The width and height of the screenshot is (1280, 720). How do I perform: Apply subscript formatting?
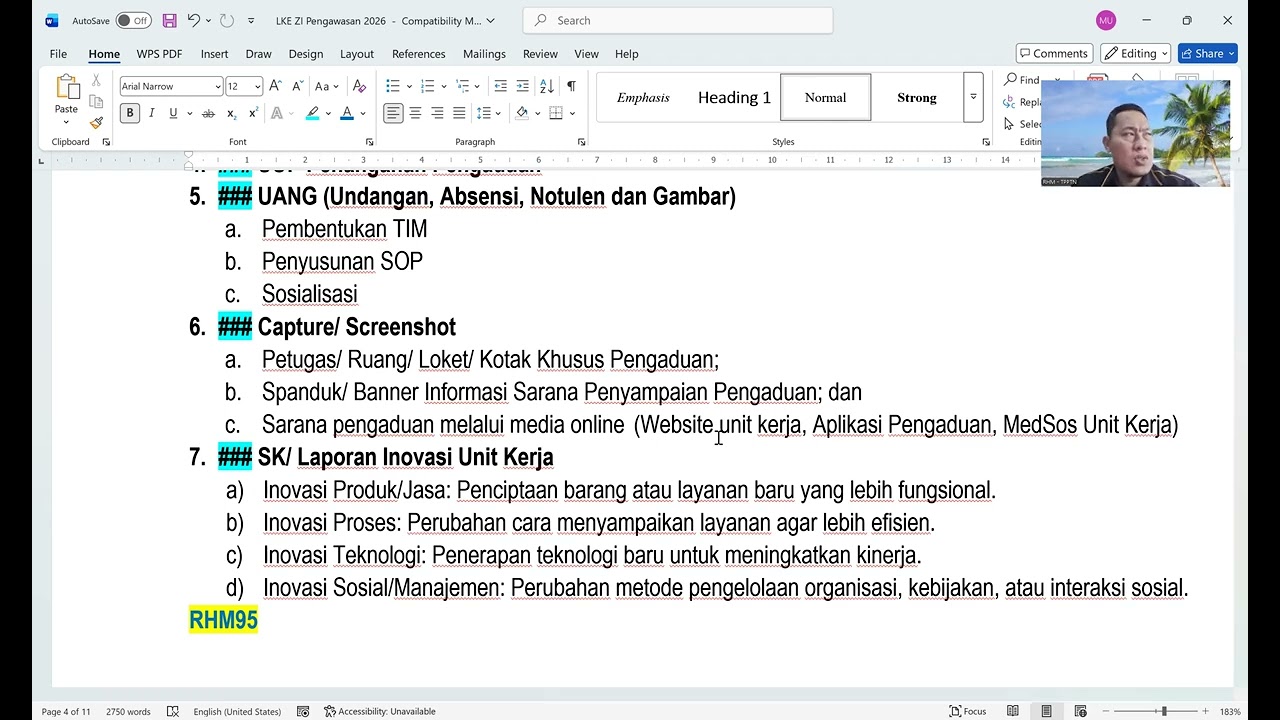coord(231,113)
